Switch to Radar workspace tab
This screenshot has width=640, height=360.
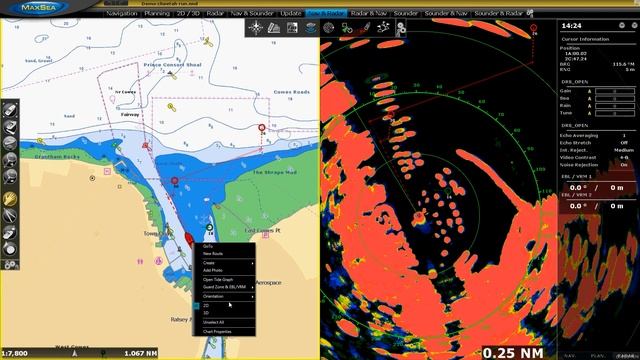[x=215, y=13]
